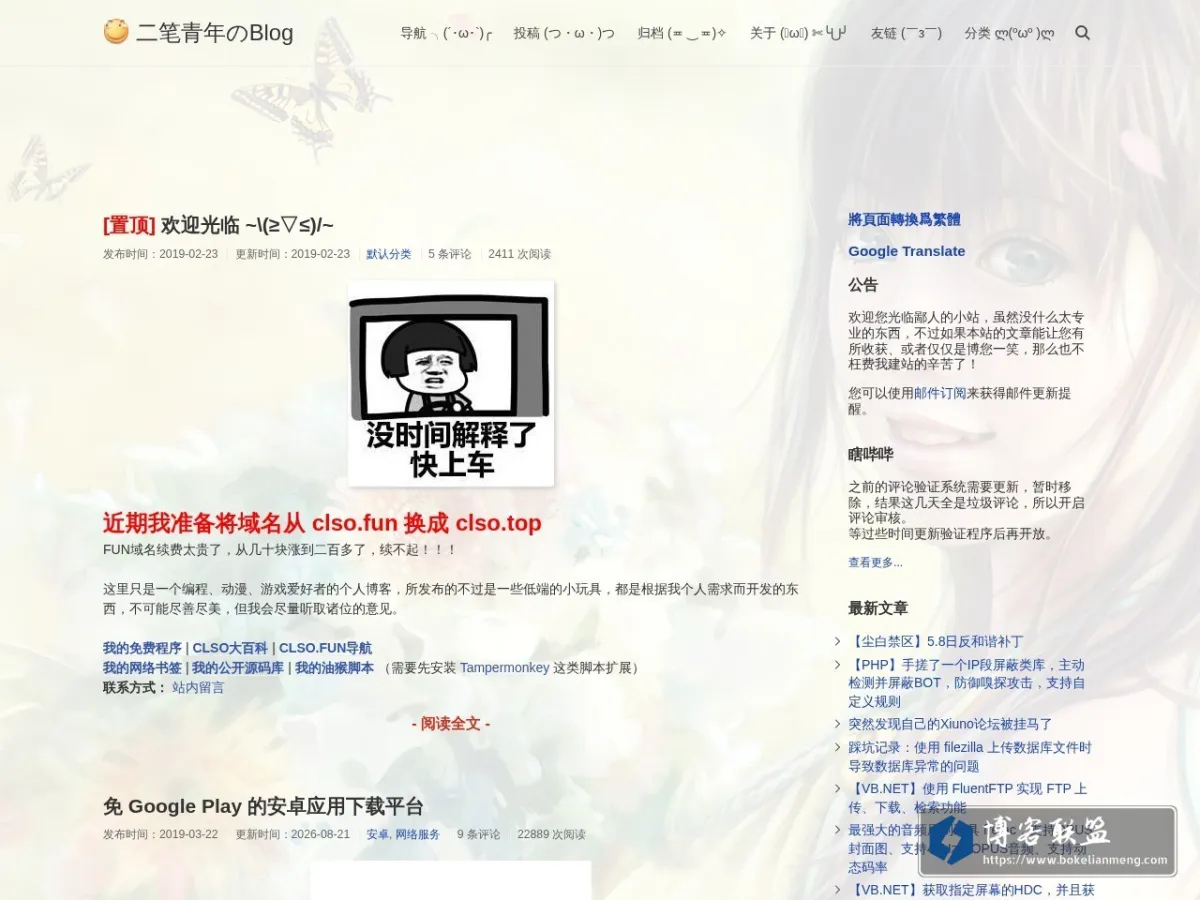
Task: Go to 二笔青年のBlog home title
Action: (x=214, y=33)
